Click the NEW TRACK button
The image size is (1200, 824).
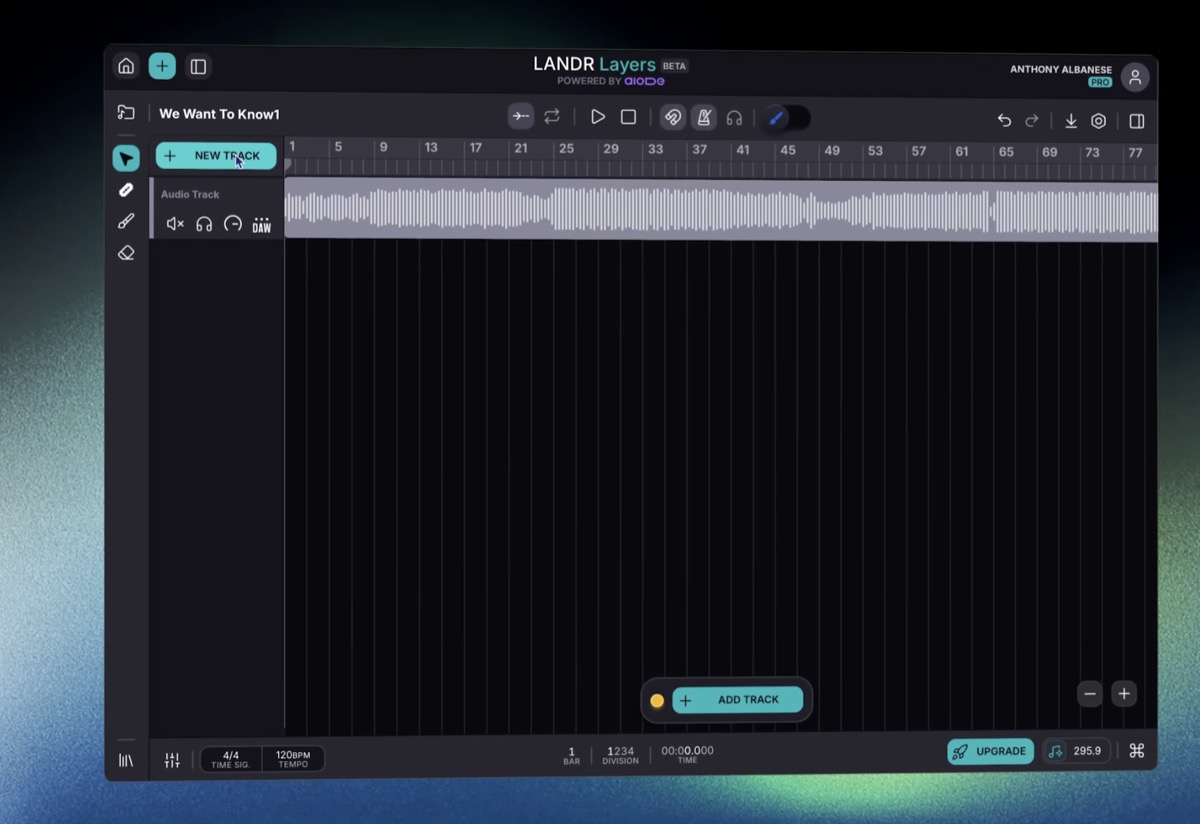point(216,156)
